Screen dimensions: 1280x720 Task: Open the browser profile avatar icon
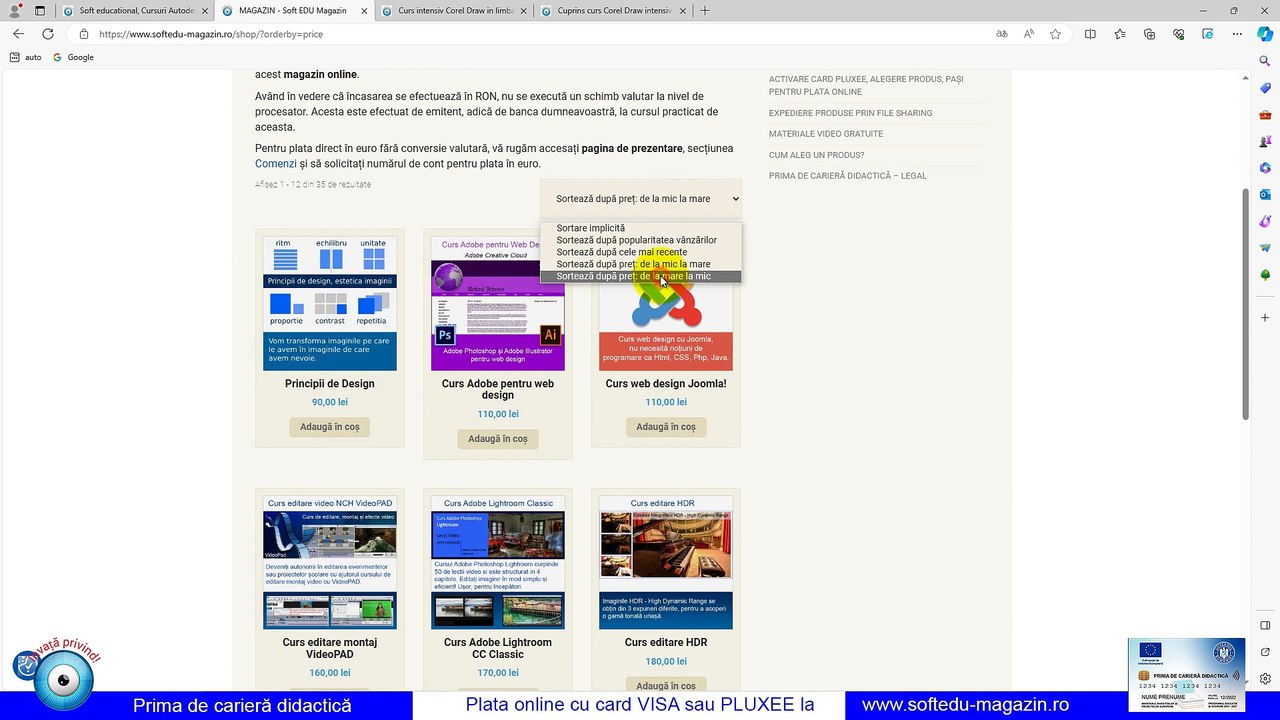tap(14, 11)
